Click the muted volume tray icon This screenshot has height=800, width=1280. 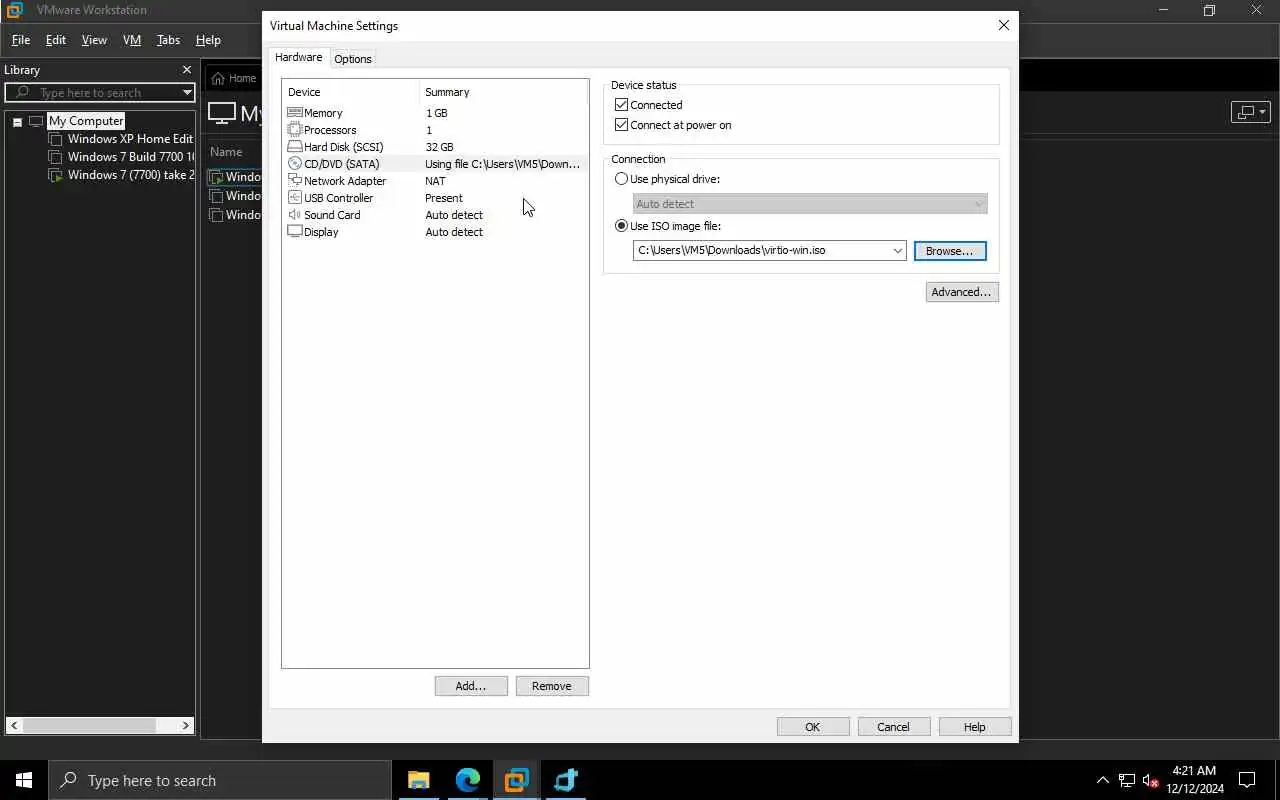(1151, 781)
